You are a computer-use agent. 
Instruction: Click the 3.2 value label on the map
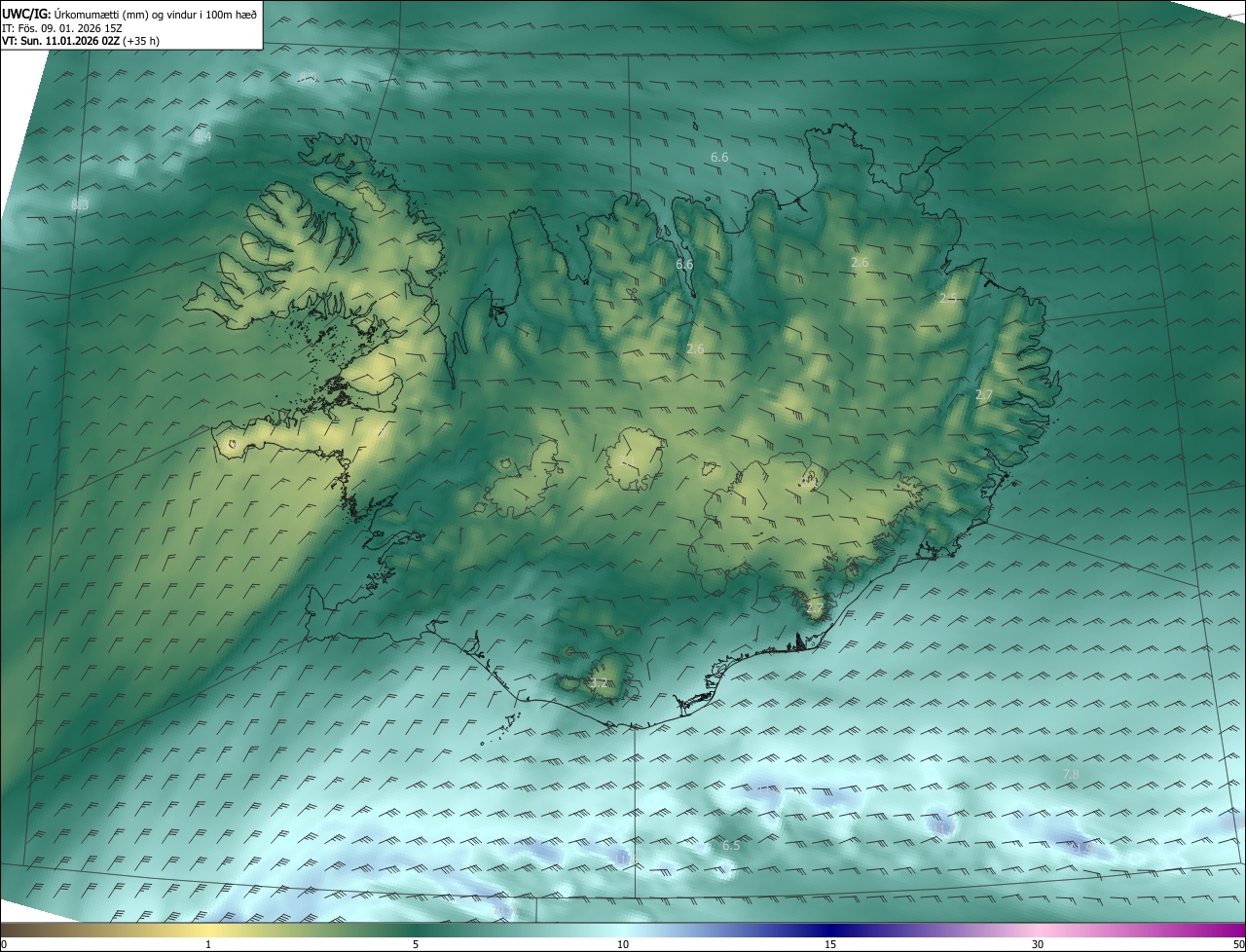tap(599, 683)
